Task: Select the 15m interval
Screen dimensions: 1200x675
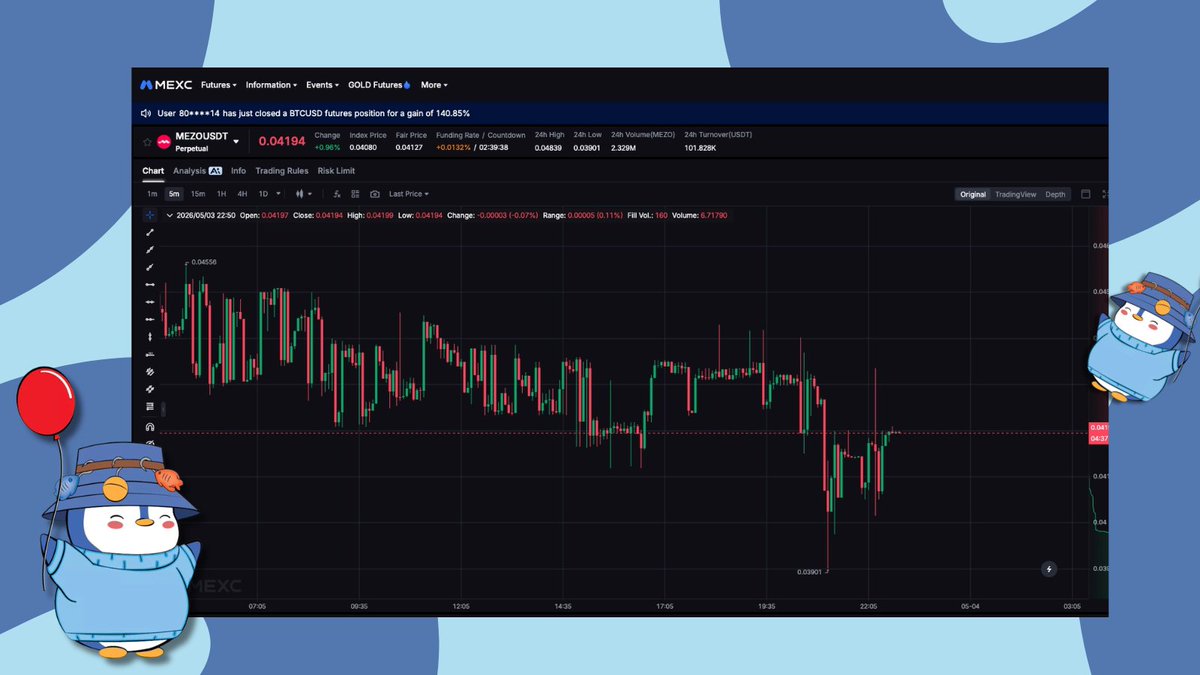Action: pyautogui.click(x=198, y=194)
